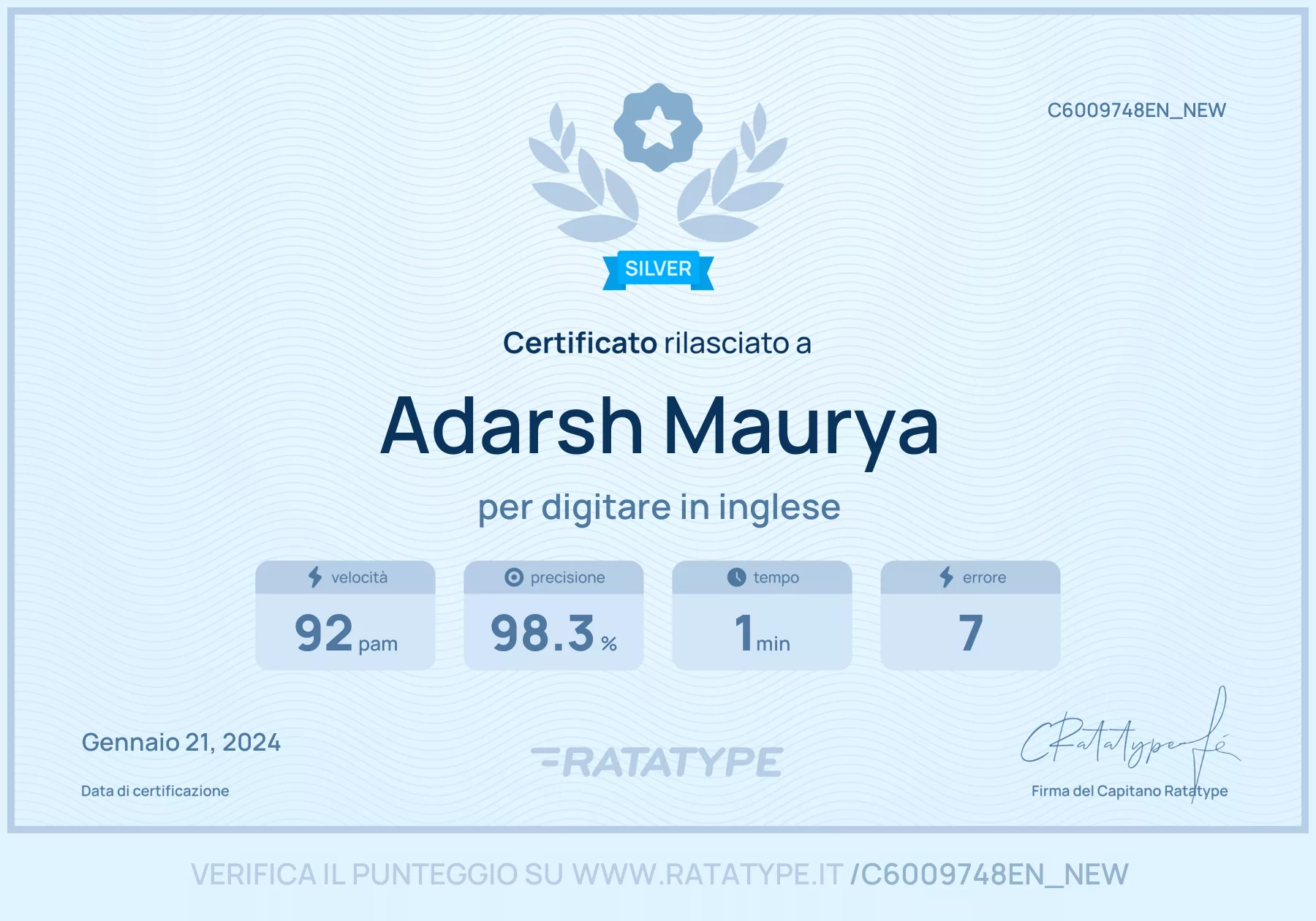
Task: Click the Ratatype logo at bottom center
Action: pos(657,762)
